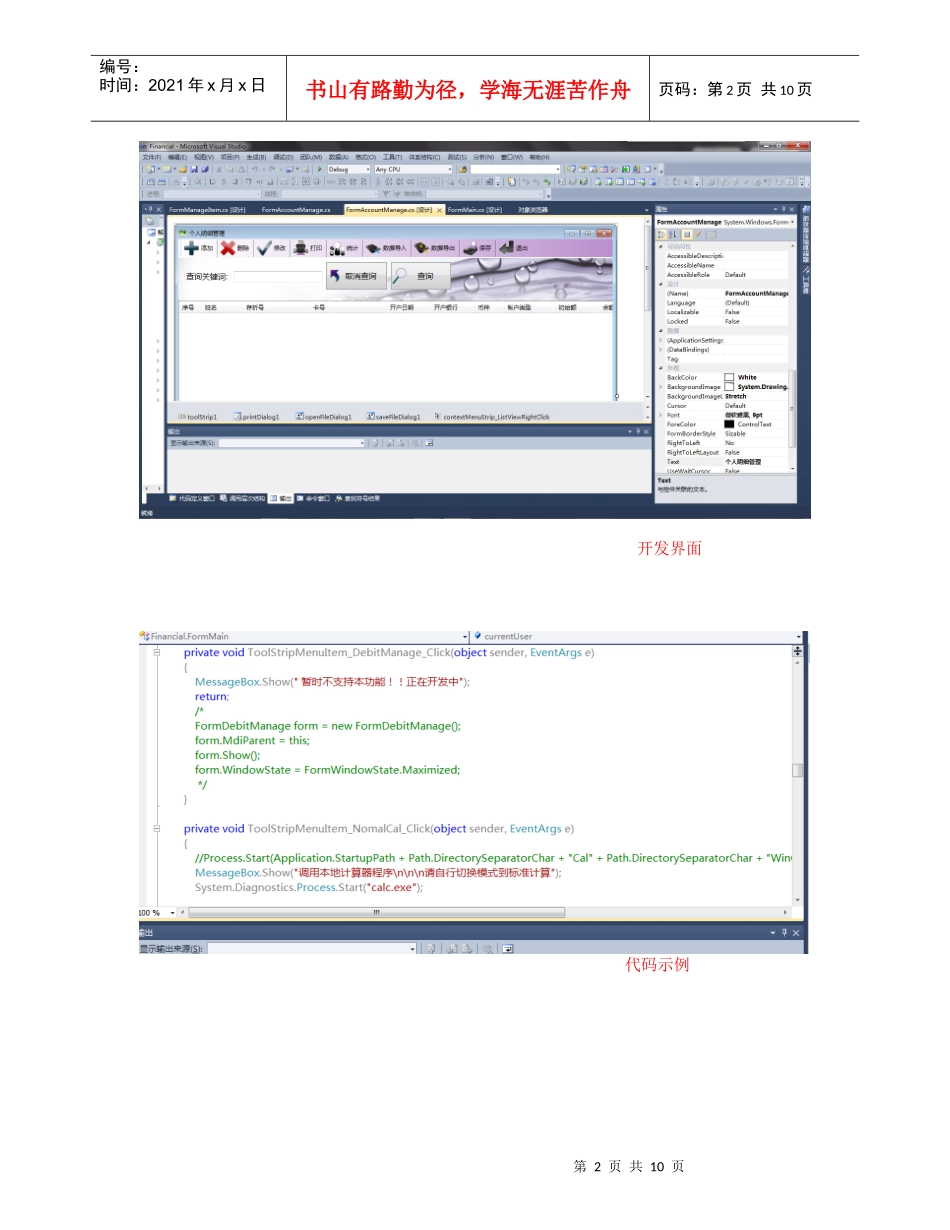
Task: Click the 数据导出 icon
Action: point(421,247)
